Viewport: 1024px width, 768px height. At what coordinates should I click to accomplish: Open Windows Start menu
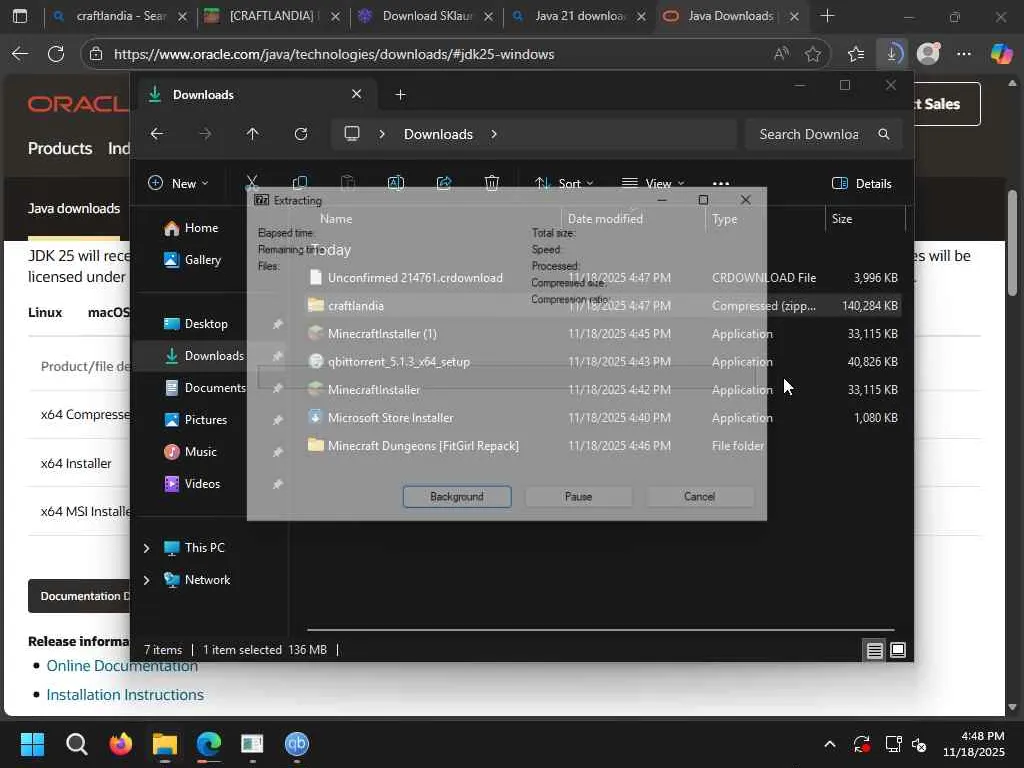(x=33, y=744)
